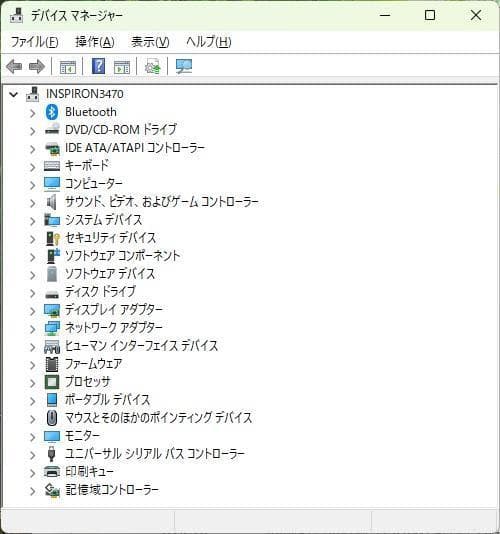The width and height of the screenshot is (500, 534).
Task: Click the update driver toolbar icon
Action: 153,66
